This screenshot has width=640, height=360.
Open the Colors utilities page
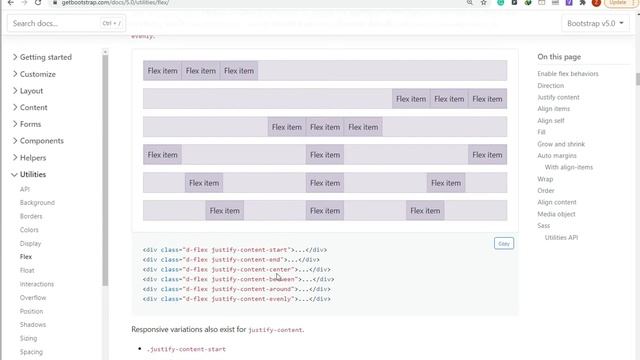pyautogui.click(x=29, y=230)
